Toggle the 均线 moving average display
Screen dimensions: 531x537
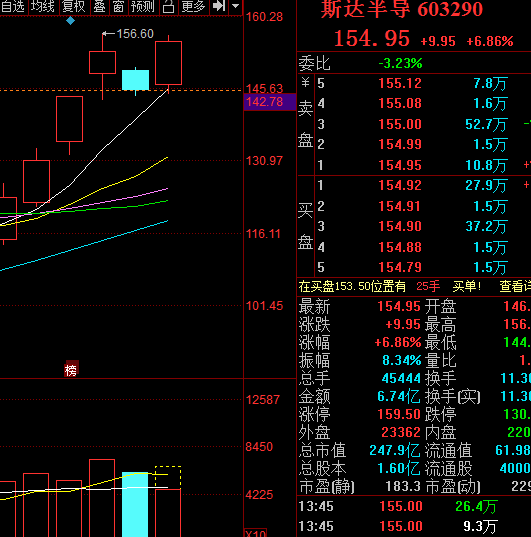pyautogui.click(x=43, y=7)
